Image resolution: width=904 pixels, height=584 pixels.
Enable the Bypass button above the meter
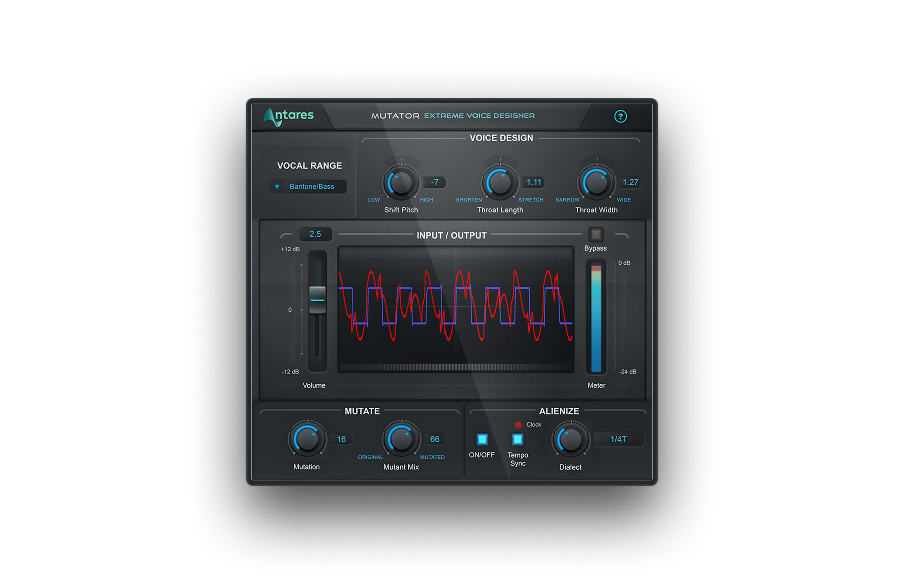click(x=597, y=232)
